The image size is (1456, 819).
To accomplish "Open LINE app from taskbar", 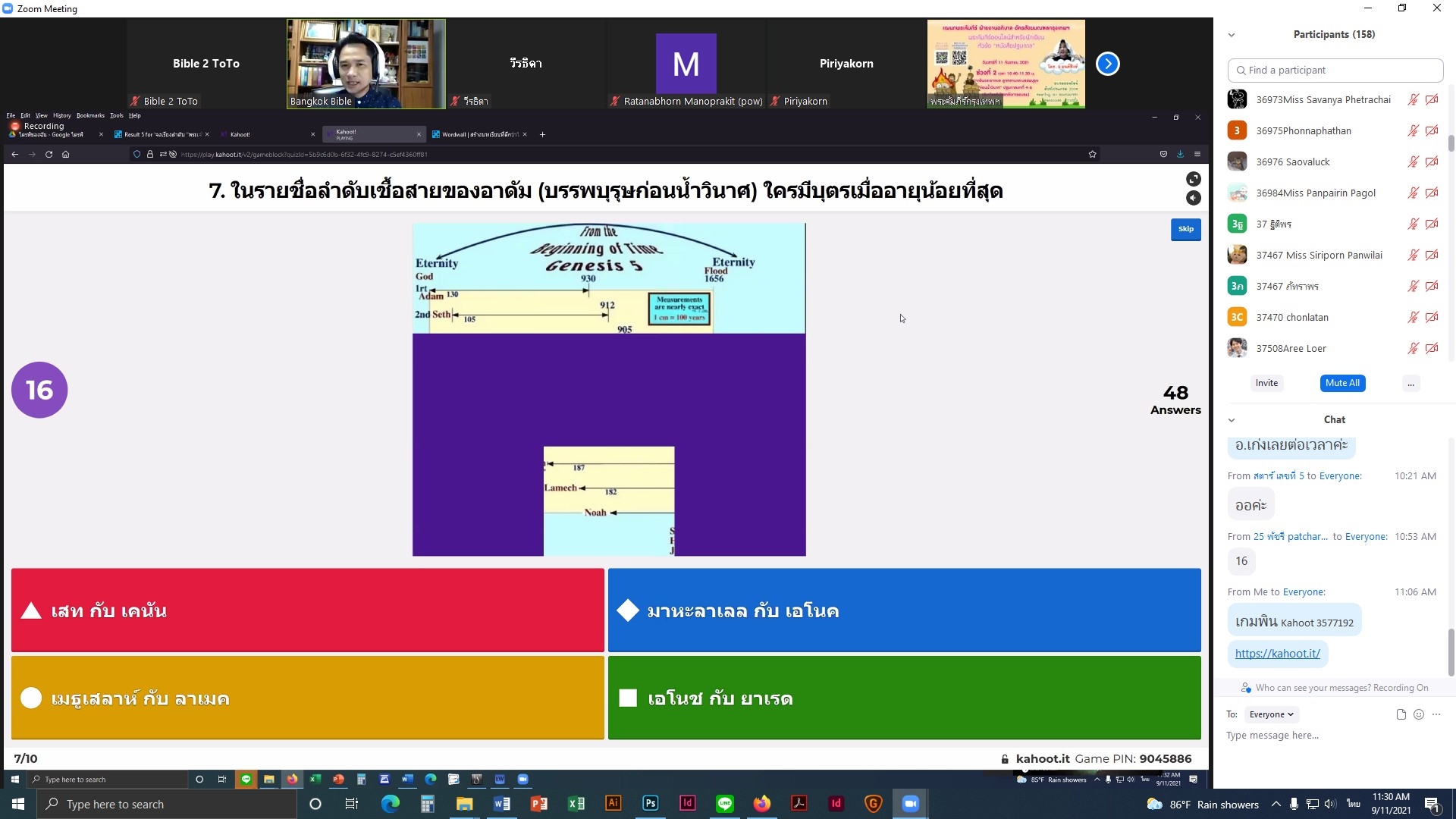I will pos(724,804).
